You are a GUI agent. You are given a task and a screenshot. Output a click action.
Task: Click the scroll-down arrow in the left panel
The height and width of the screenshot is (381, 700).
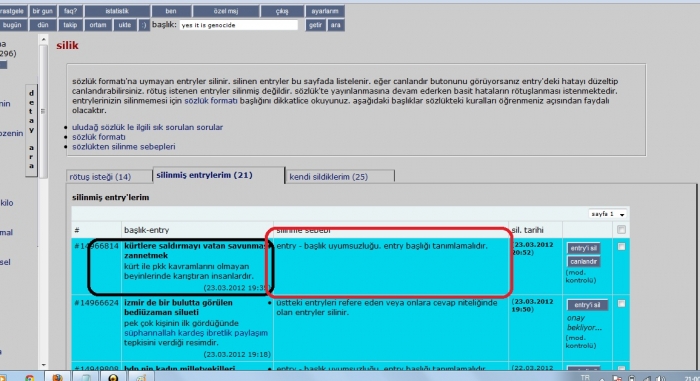pyautogui.click(x=43, y=364)
